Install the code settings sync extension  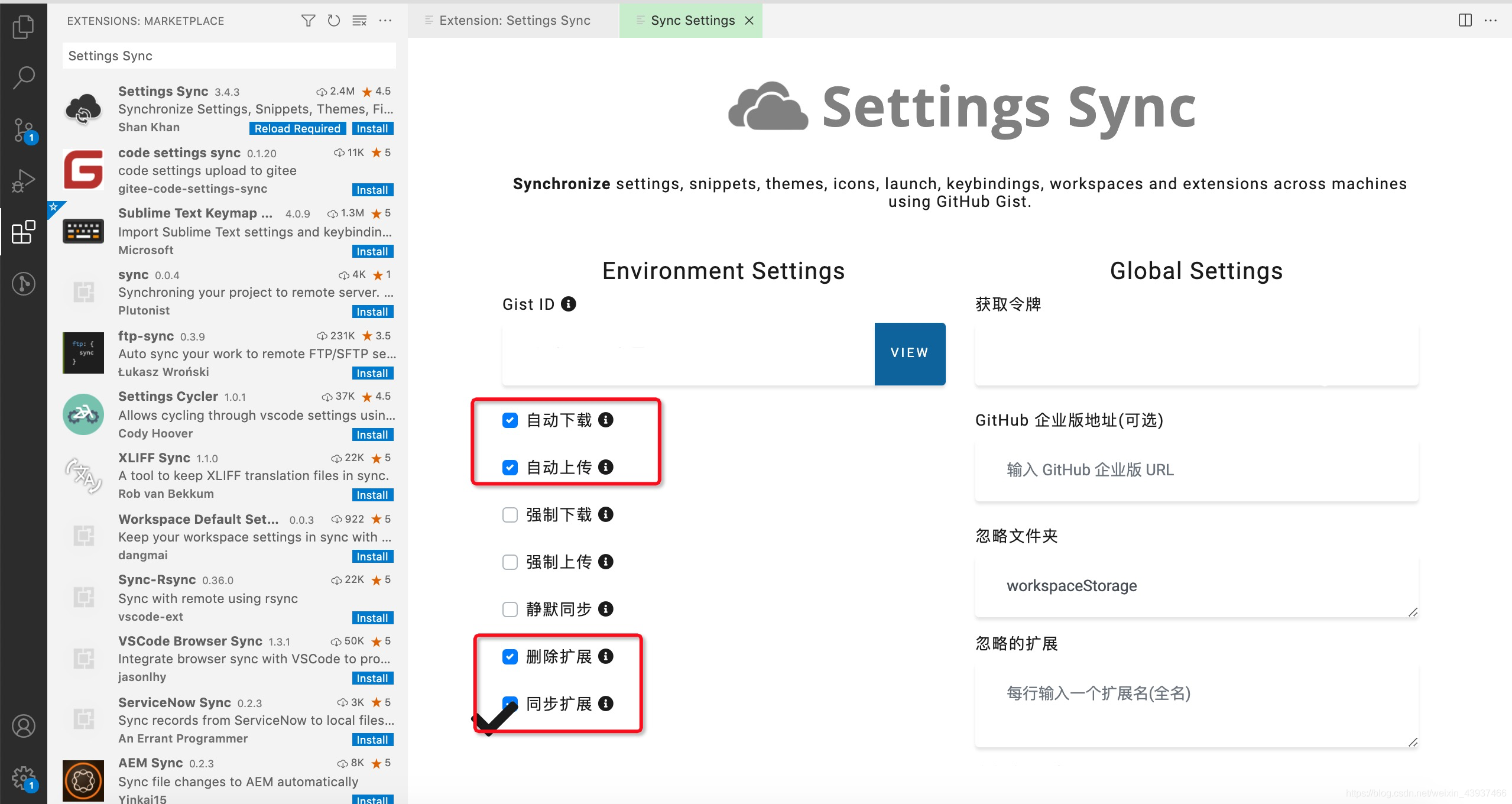click(x=372, y=190)
